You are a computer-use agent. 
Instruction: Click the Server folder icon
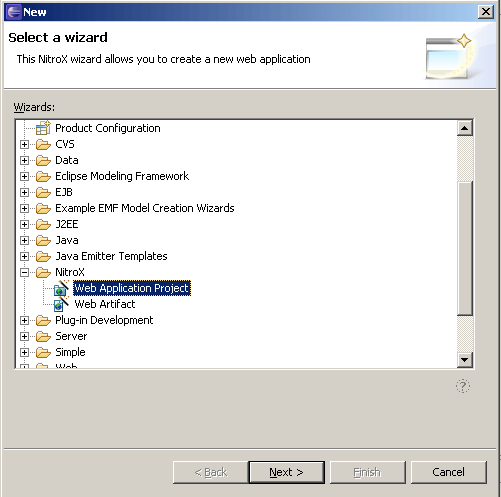click(43, 336)
